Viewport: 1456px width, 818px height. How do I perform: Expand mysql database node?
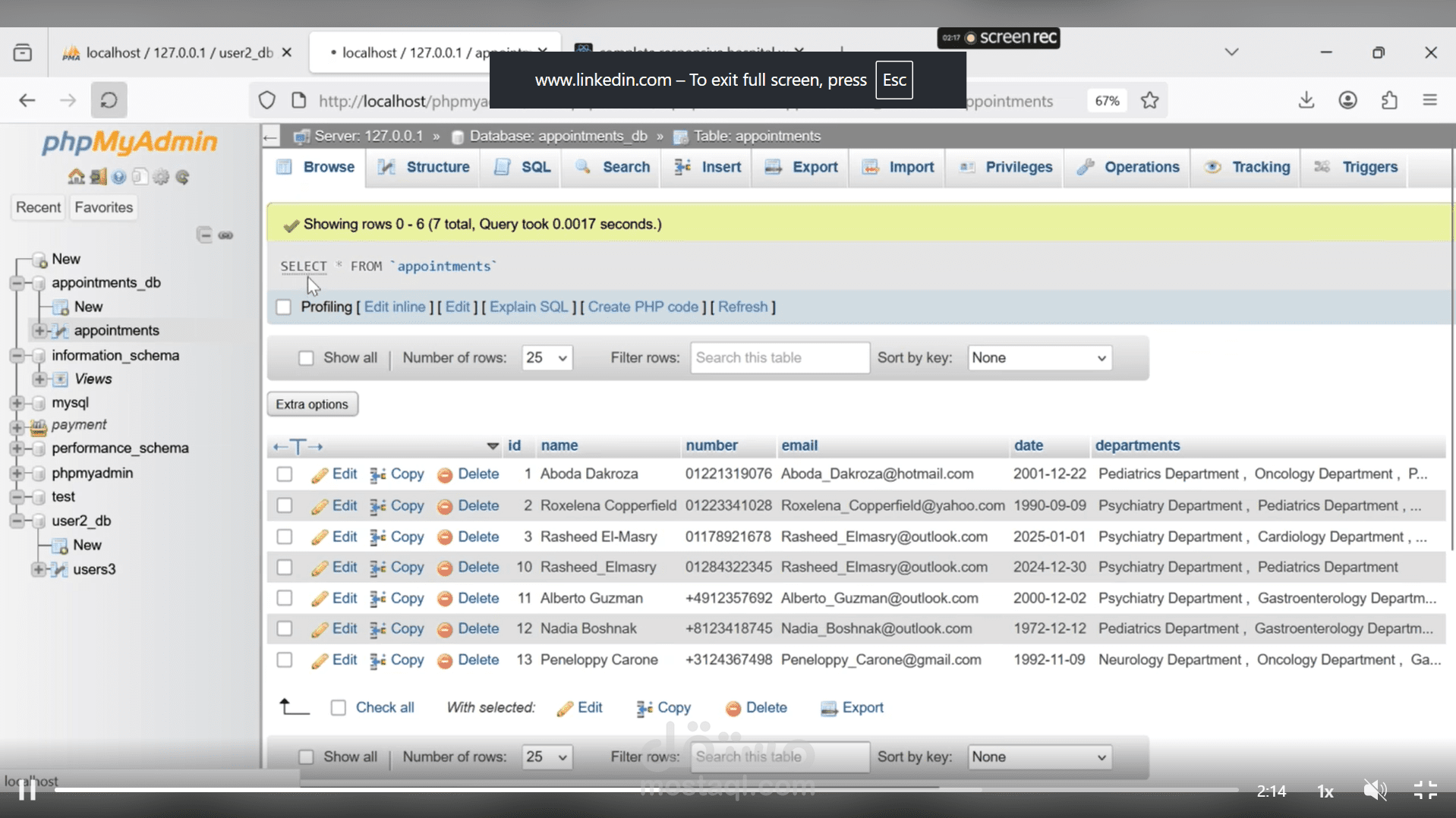(17, 403)
